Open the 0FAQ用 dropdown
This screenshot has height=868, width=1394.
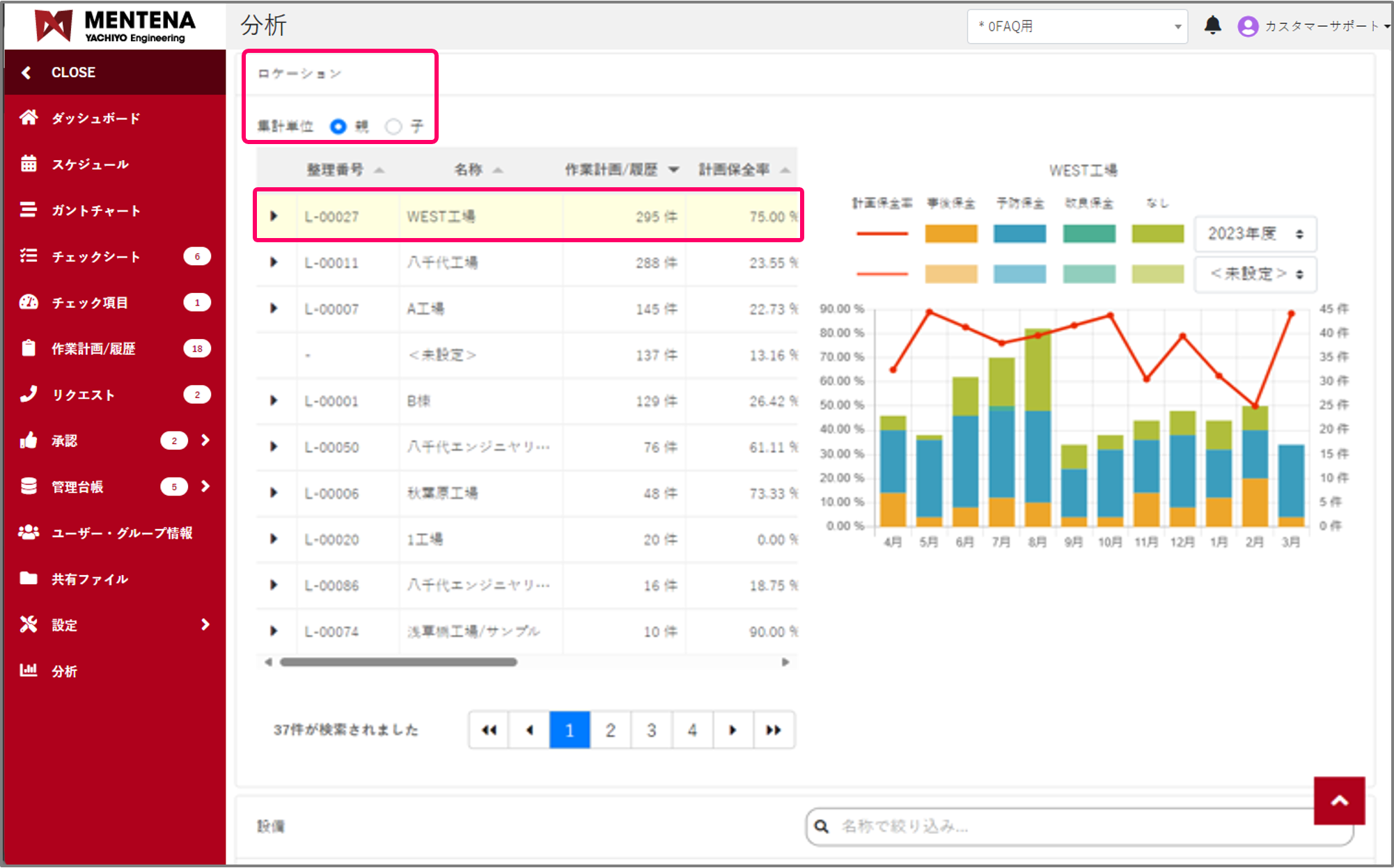[x=1076, y=26]
